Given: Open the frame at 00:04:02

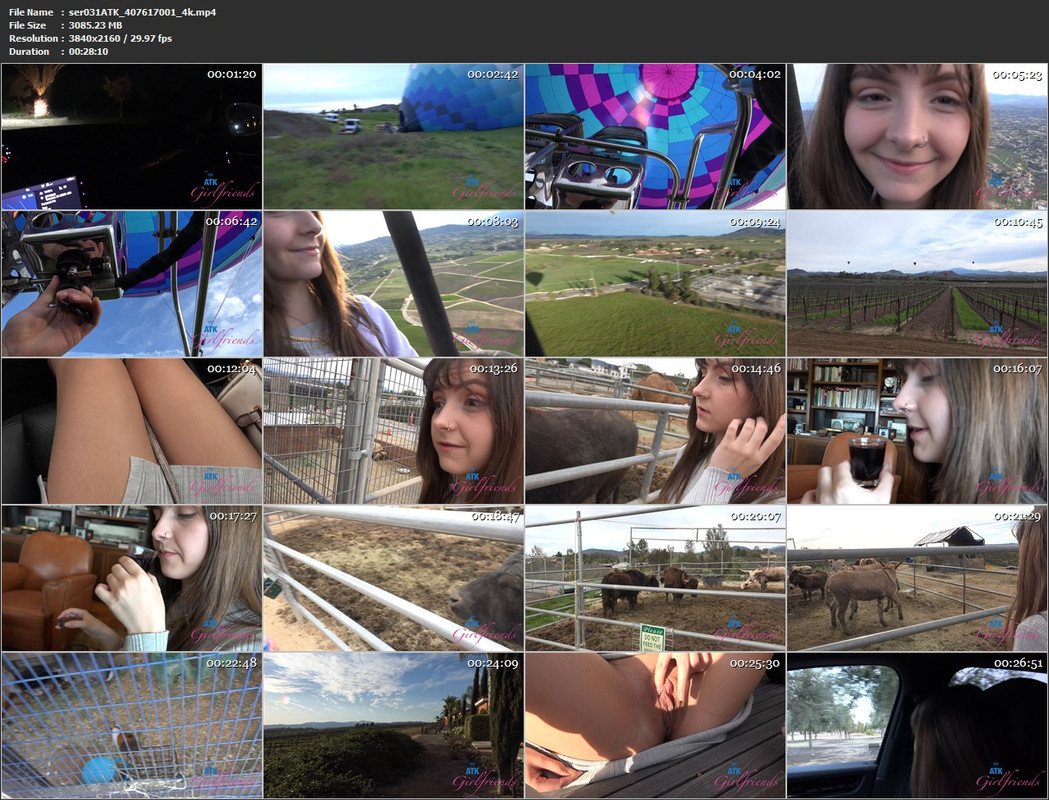Looking at the screenshot, I should [x=655, y=136].
